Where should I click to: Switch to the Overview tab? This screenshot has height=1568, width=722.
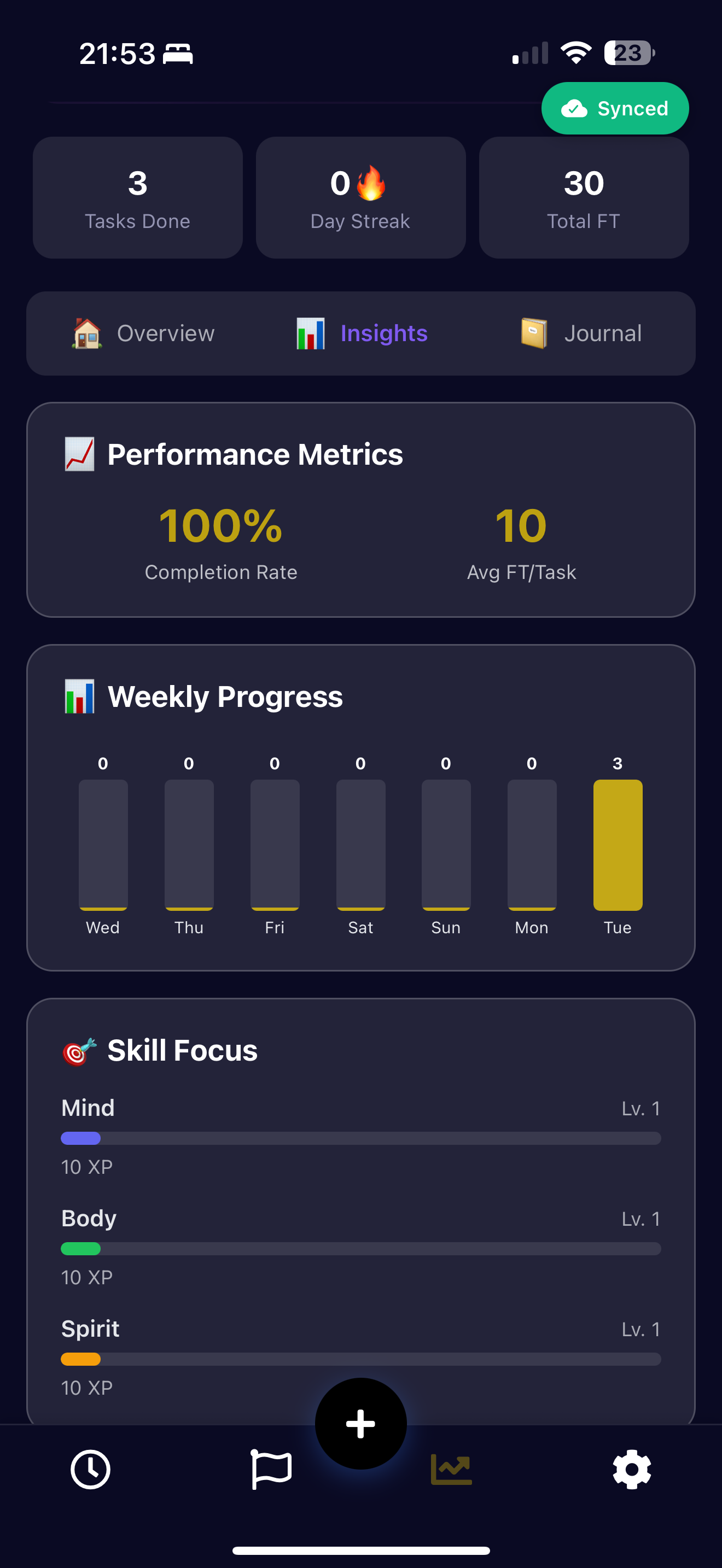144,334
